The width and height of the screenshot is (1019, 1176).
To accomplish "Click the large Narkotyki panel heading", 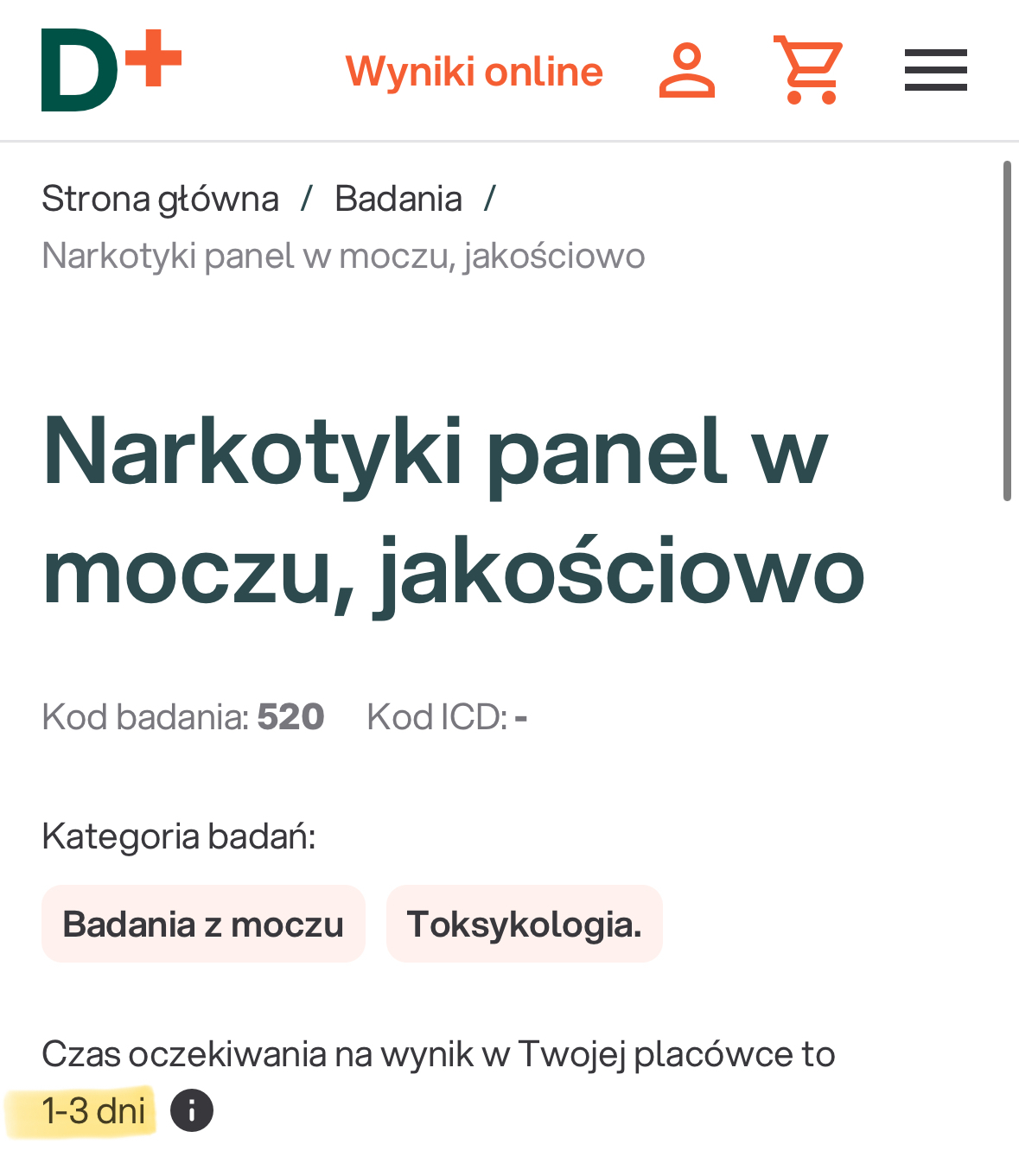I will pyautogui.click(x=453, y=511).
